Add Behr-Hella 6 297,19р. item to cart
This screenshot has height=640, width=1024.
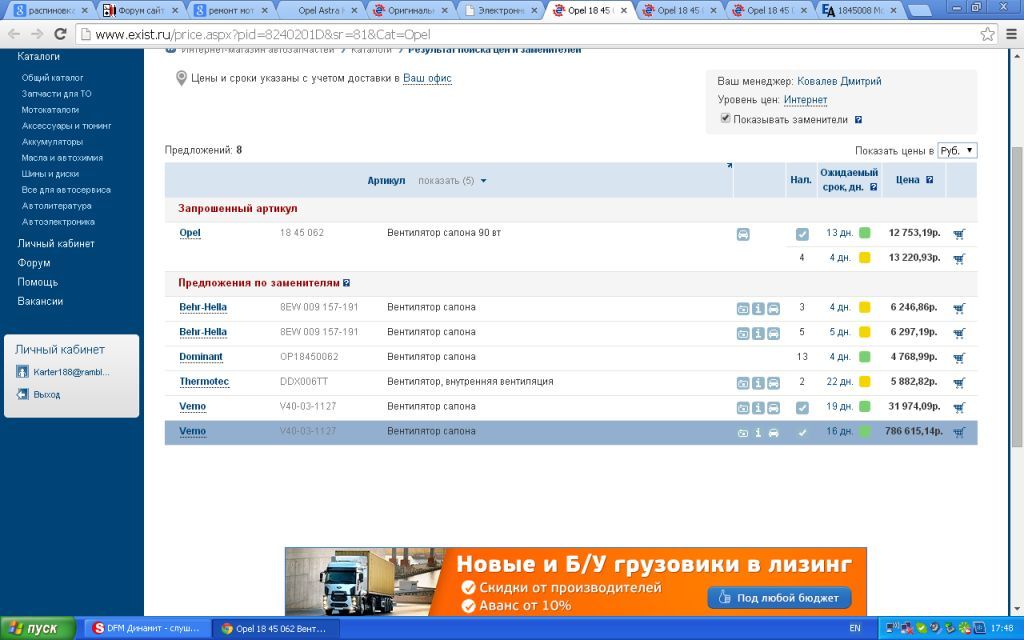pos(959,333)
